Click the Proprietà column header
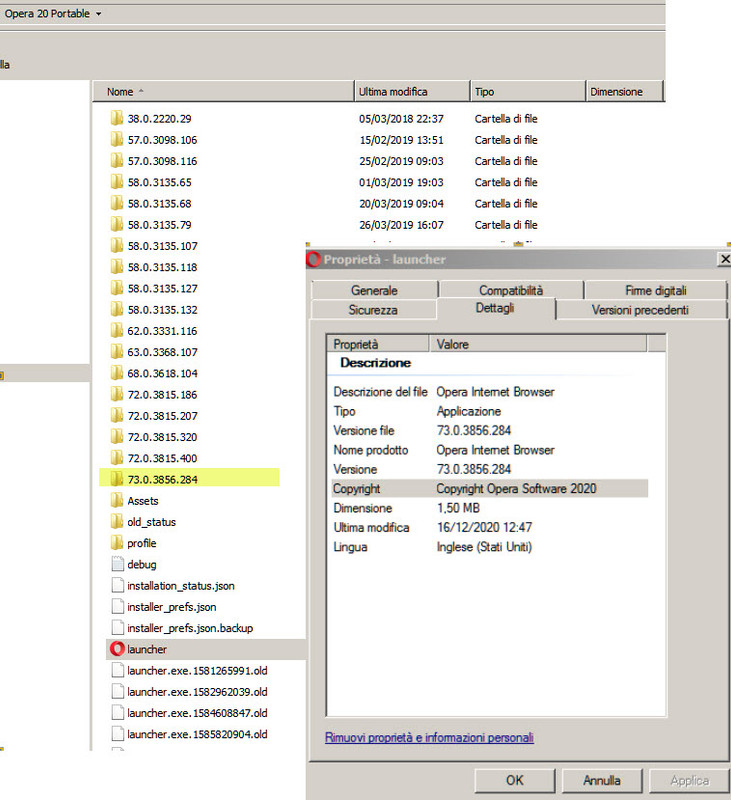 pos(377,344)
